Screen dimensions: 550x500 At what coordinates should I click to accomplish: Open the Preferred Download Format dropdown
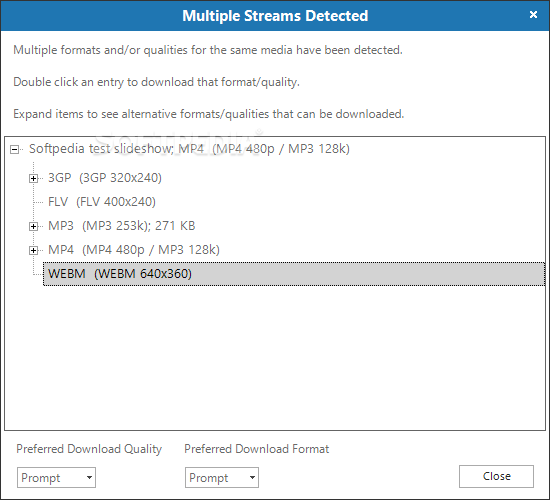[222, 478]
